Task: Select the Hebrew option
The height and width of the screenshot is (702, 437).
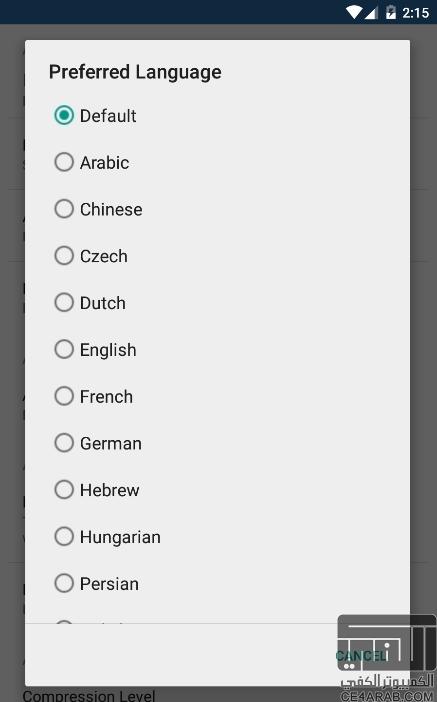Action: pos(64,490)
